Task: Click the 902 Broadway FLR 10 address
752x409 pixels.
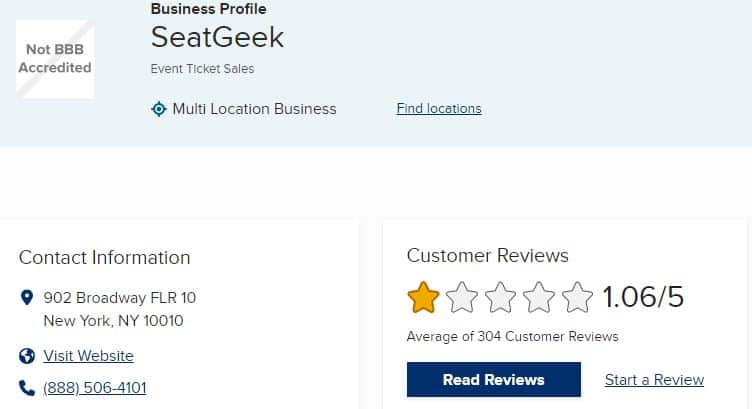Action: 120,298
